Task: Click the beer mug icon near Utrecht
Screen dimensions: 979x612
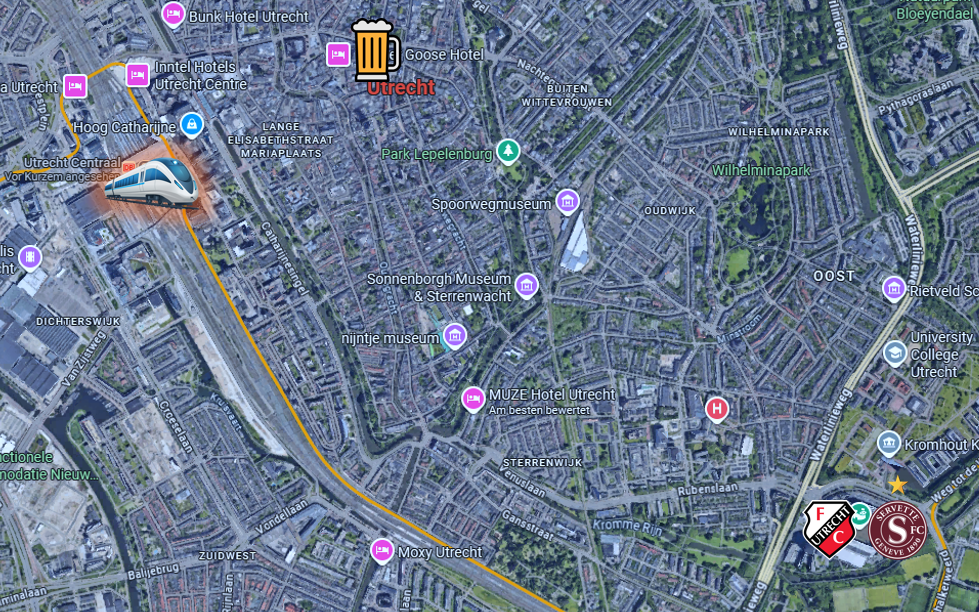Action: [x=375, y=50]
